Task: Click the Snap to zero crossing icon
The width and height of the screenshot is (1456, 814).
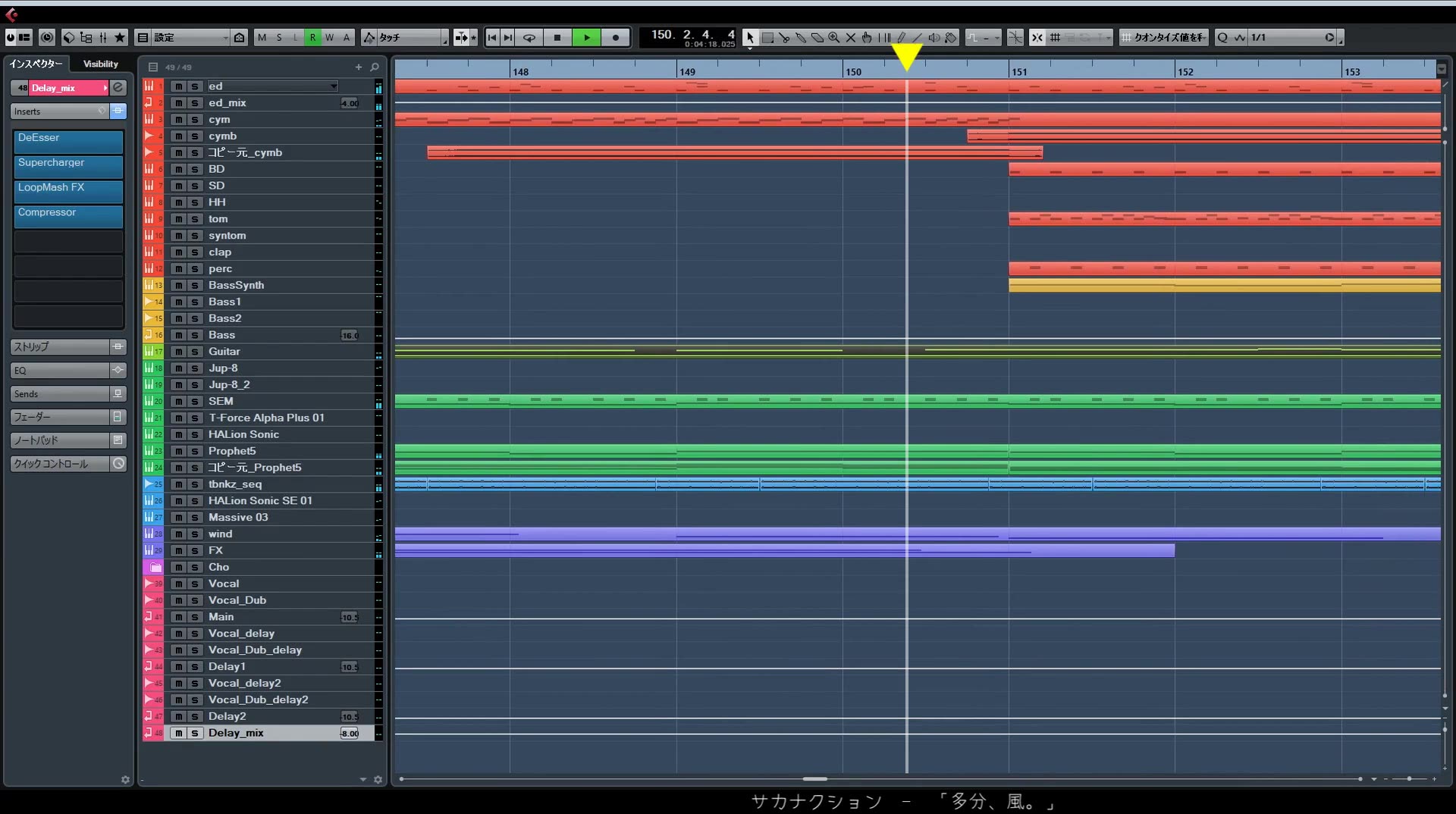Action: pyautogui.click(x=1015, y=37)
